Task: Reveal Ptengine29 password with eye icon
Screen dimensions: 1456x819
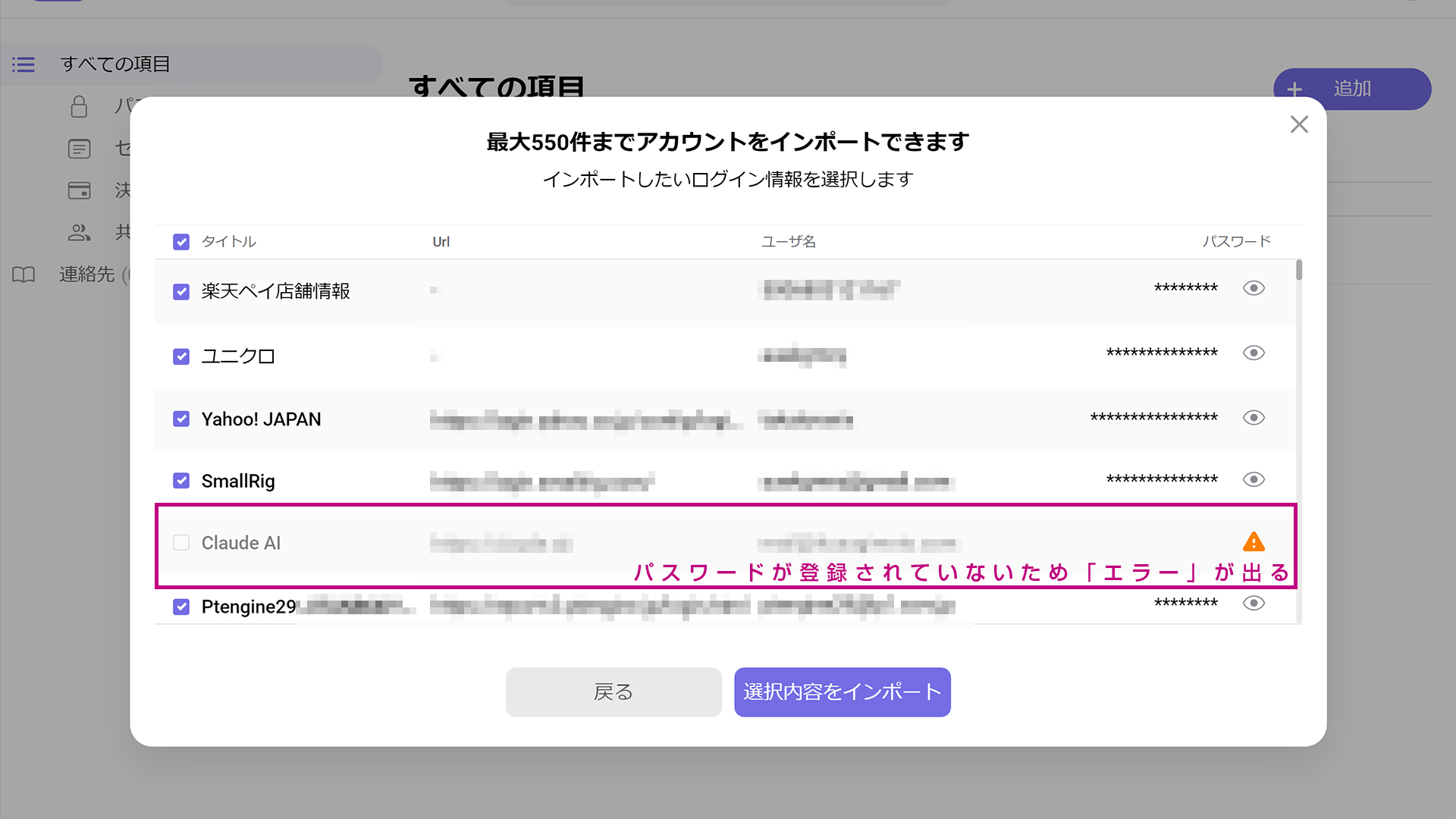Action: click(1254, 603)
